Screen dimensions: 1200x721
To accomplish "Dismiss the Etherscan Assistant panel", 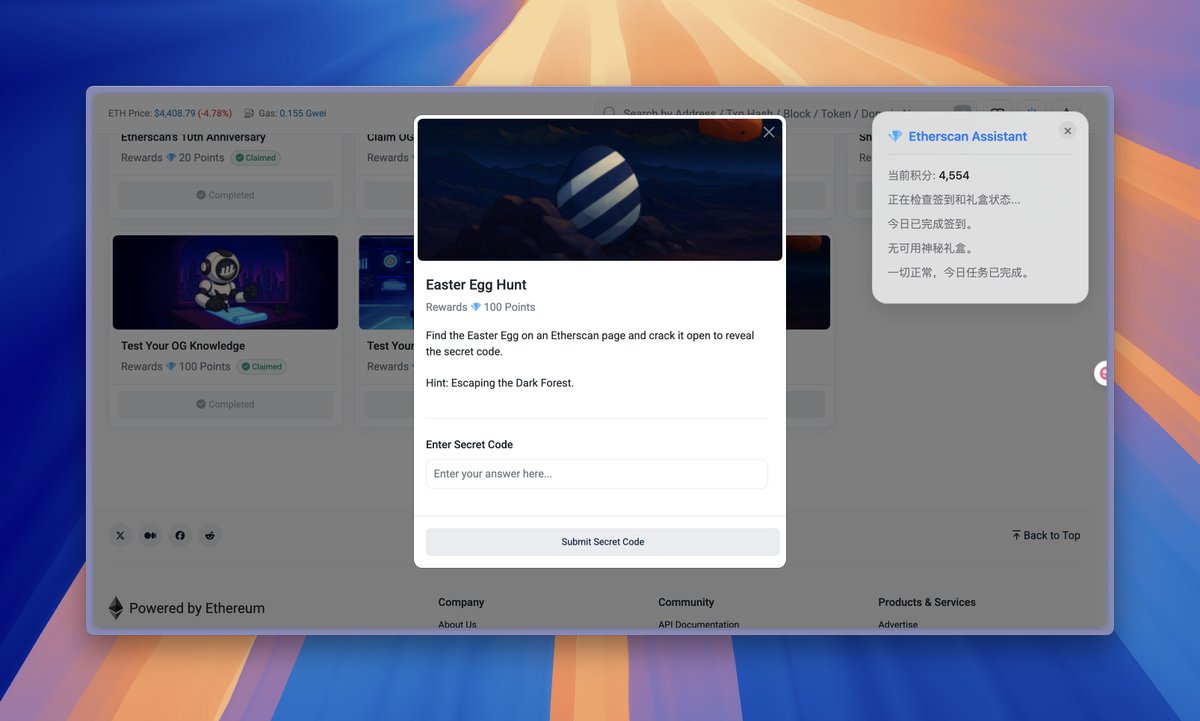I will [1068, 131].
